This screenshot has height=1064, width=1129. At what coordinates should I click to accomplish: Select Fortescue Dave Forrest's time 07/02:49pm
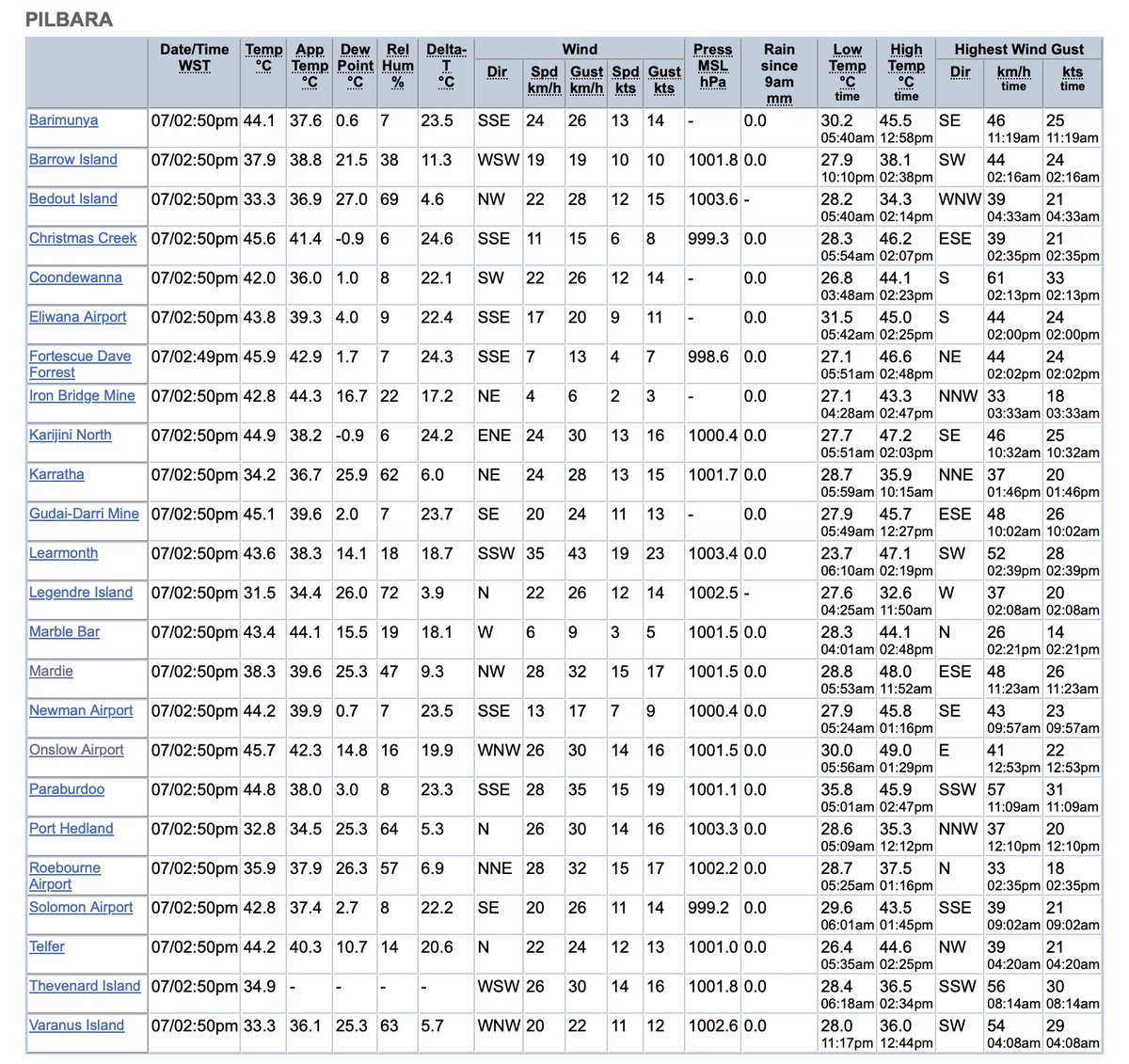(195, 357)
